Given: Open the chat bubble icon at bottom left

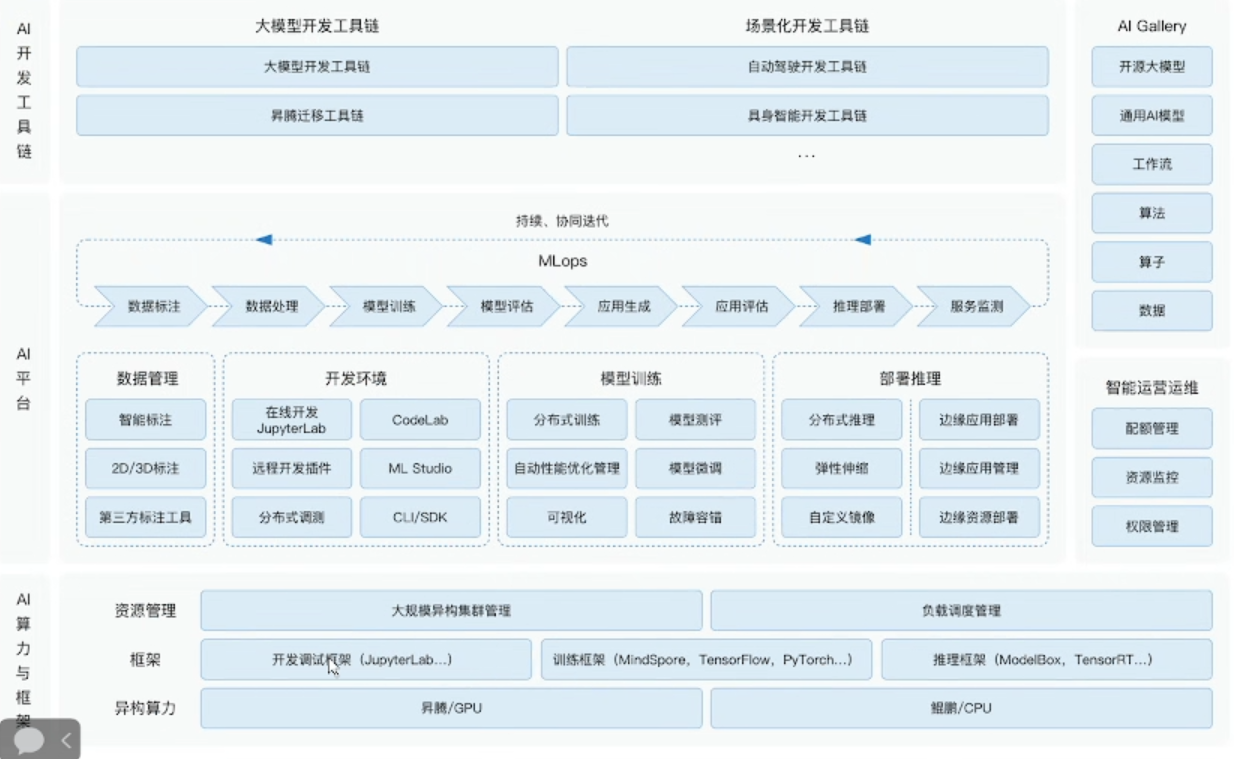Looking at the screenshot, I should pos(30,738).
